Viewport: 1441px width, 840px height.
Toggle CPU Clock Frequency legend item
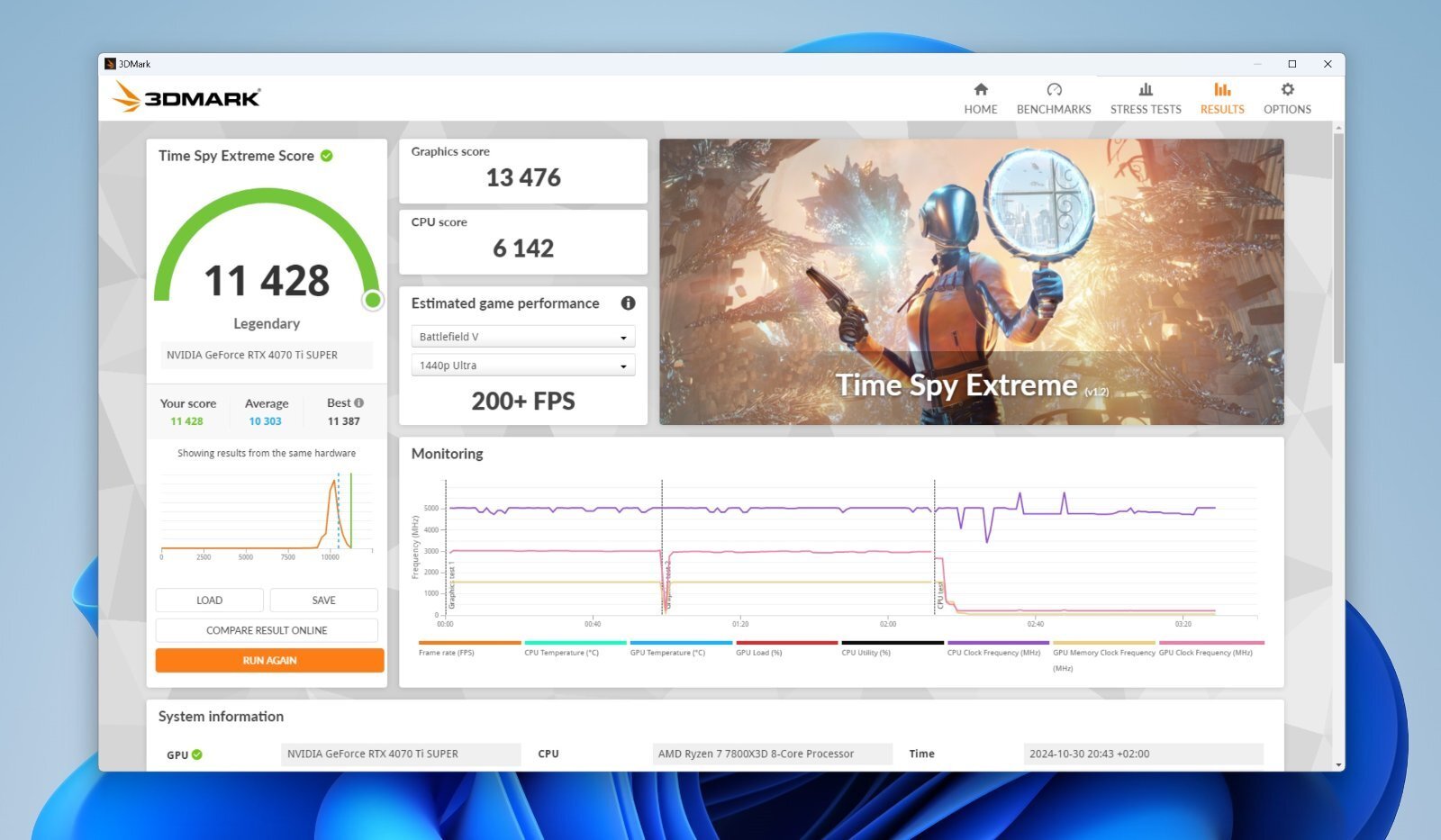click(x=998, y=648)
